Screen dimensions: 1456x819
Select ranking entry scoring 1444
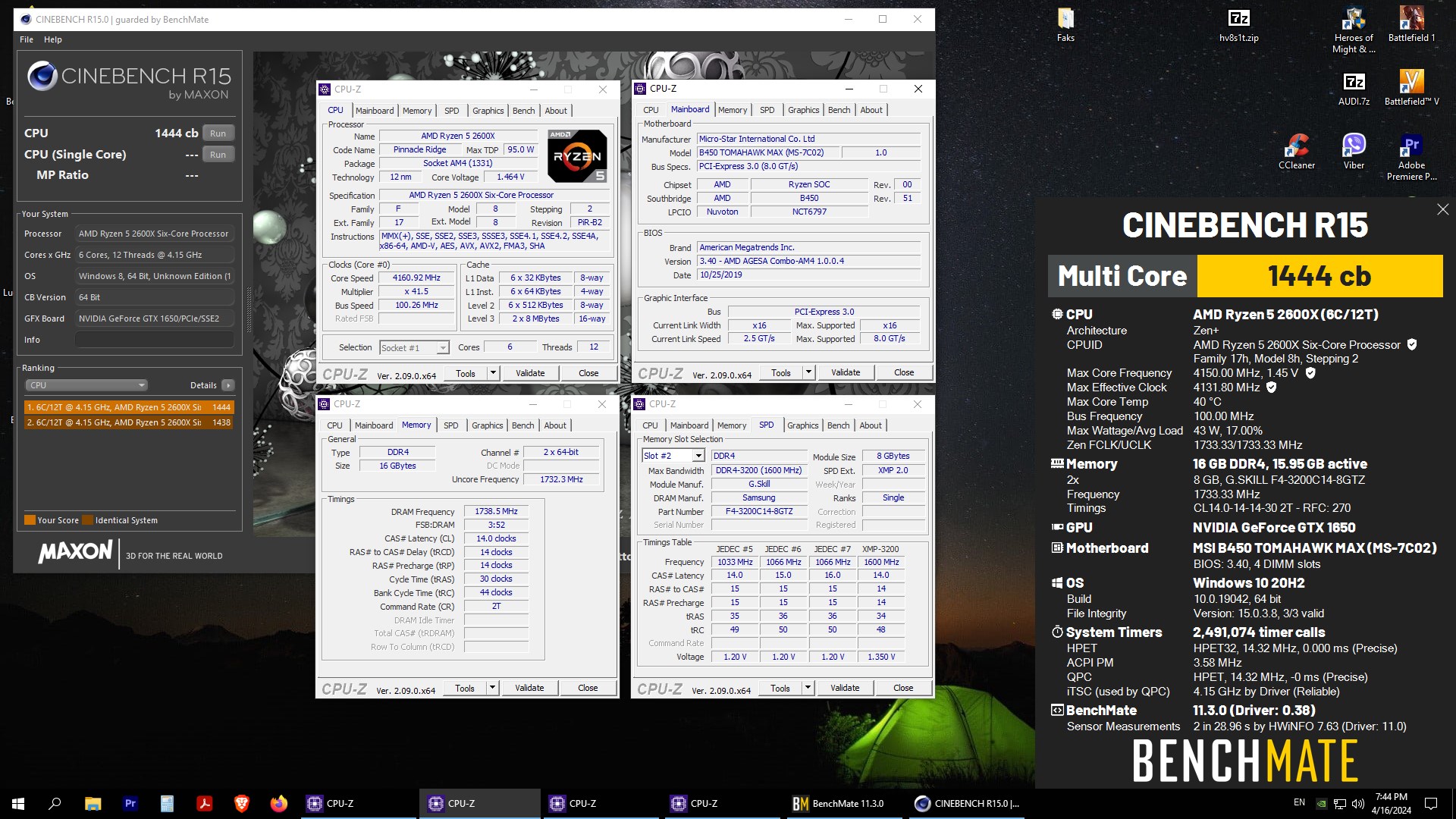(129, 407)
